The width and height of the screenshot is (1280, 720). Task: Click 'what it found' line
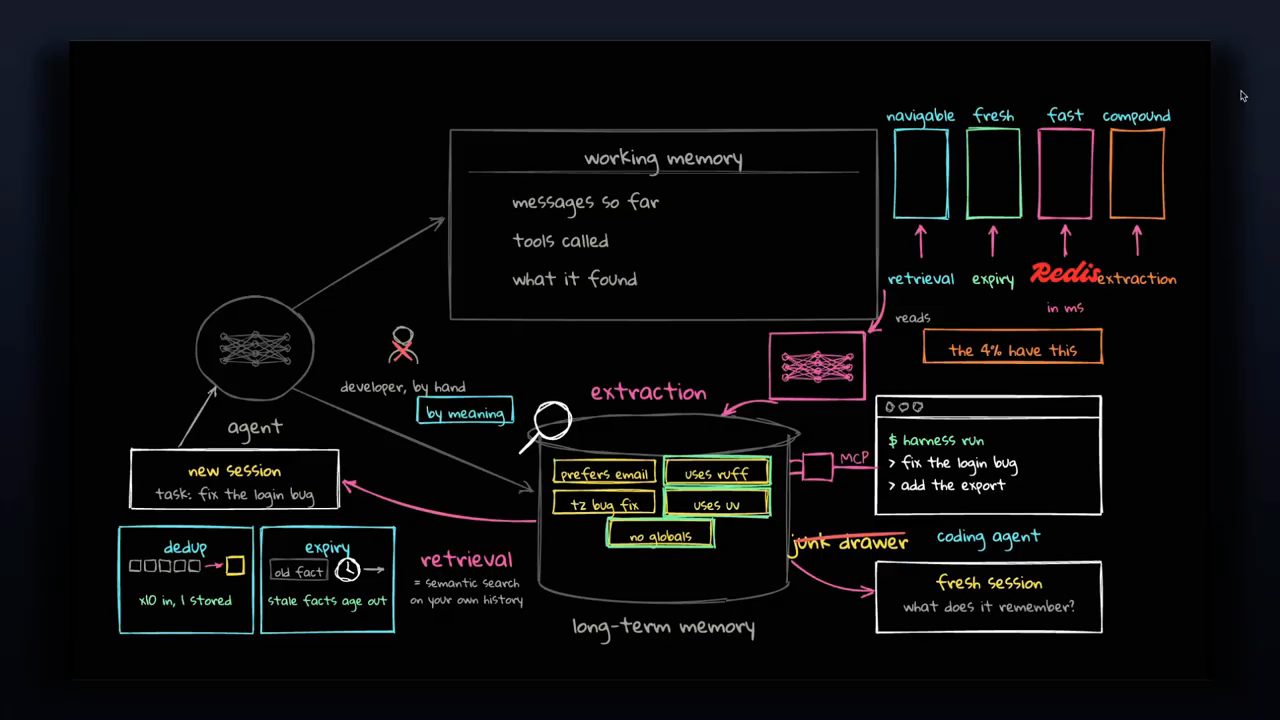[575, 280]
